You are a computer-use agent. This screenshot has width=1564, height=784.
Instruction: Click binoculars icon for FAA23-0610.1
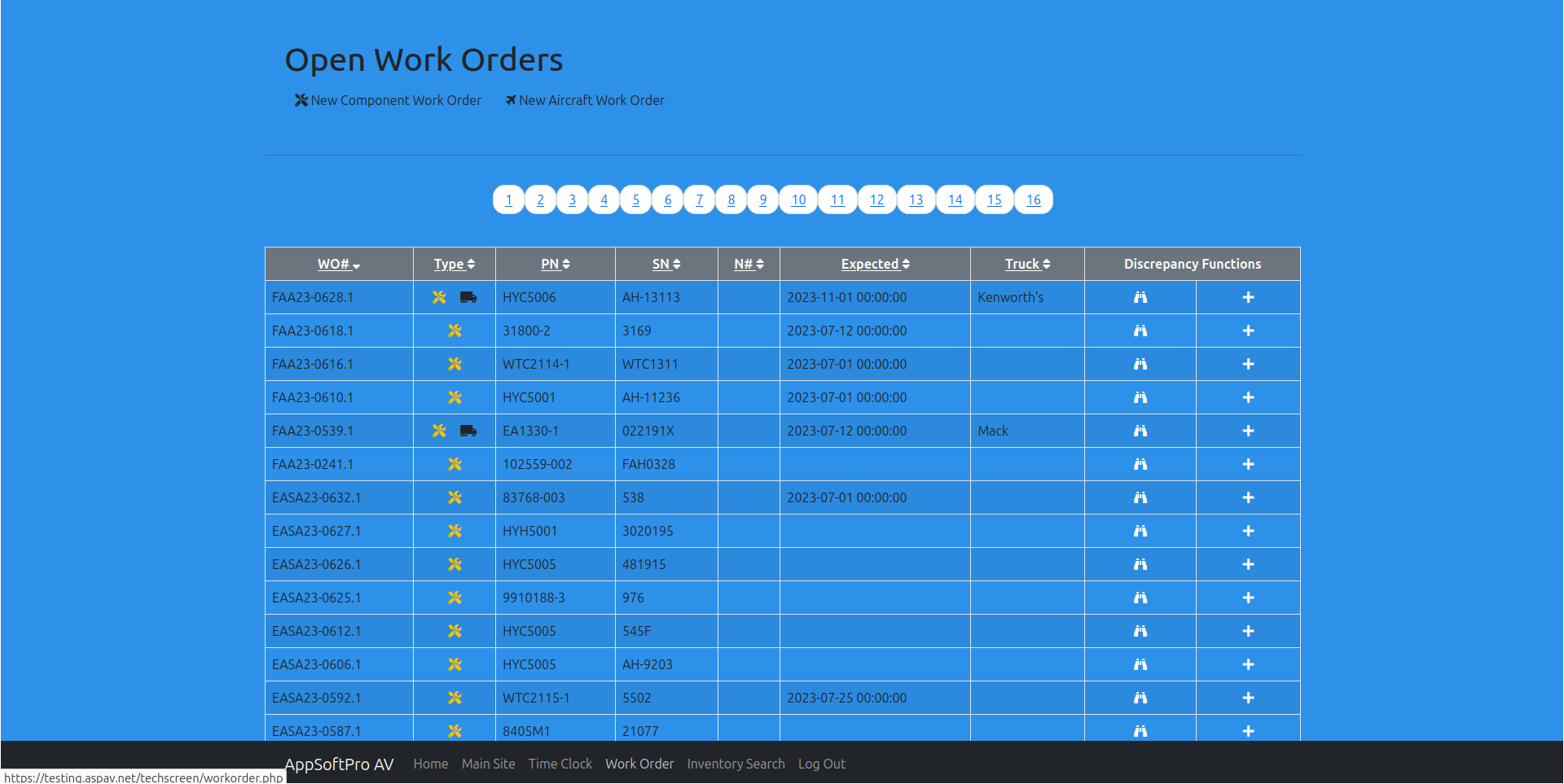[x=1140, y=397]
